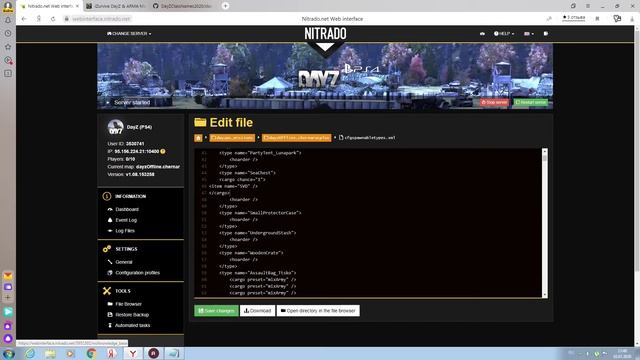Open a new browser tab
This screenshot has width=640, height=360.
pyautogui.click(x=225, y=6)
